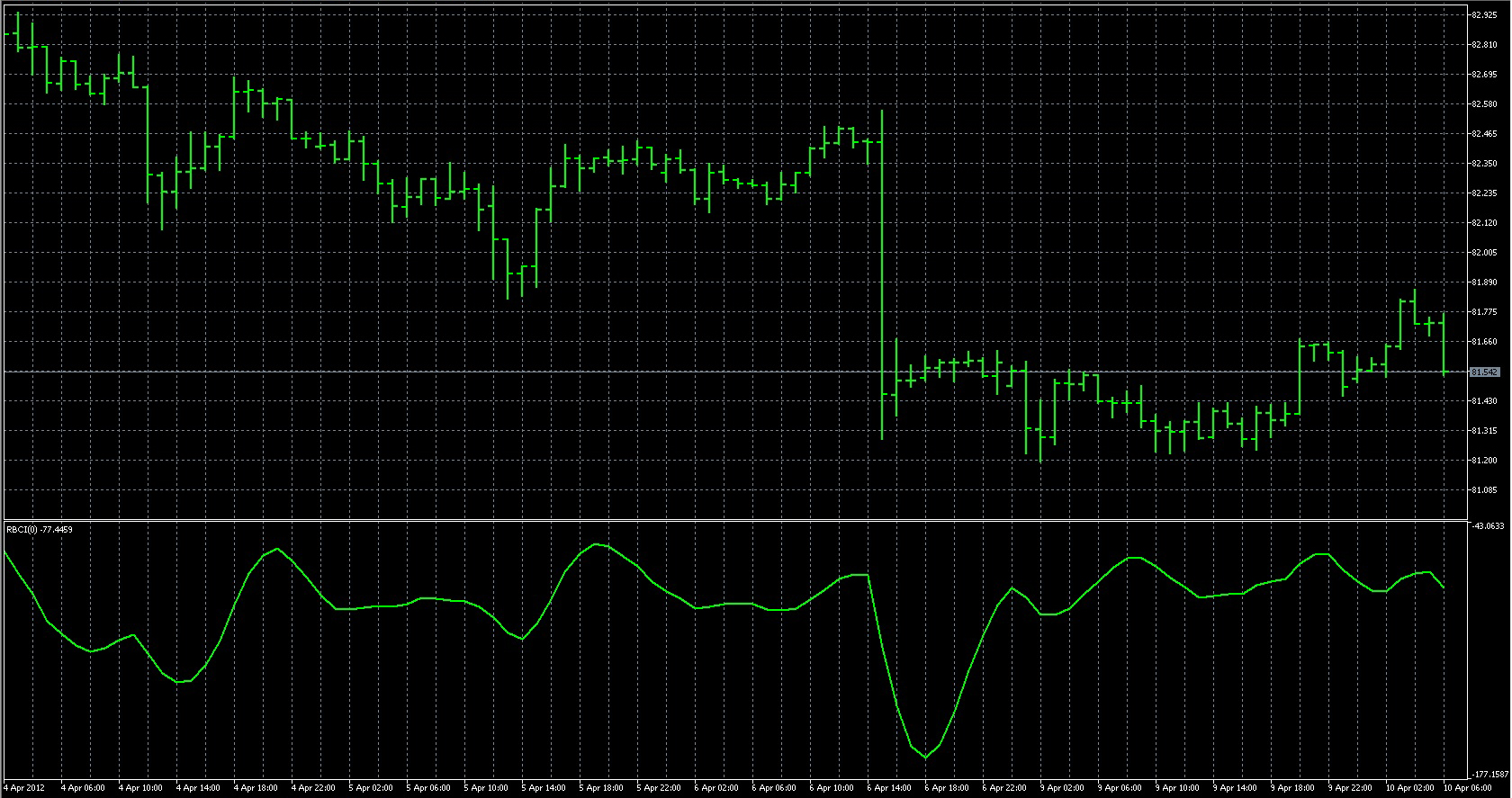Click the 81.200 price axis label
Image resolution: width=1512 pixels, height=798 pixels.
1484,461
